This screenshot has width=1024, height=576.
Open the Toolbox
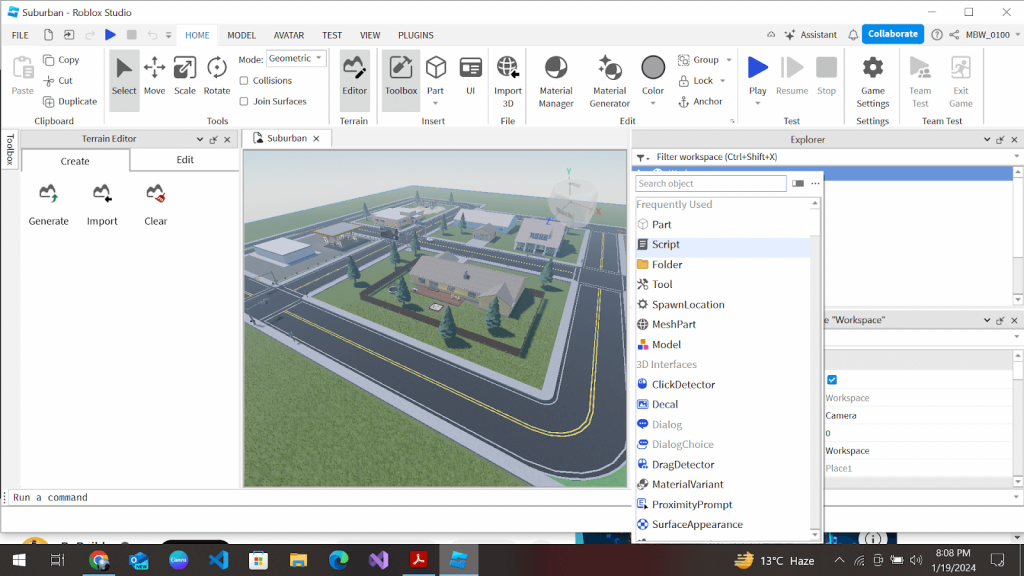400,77
